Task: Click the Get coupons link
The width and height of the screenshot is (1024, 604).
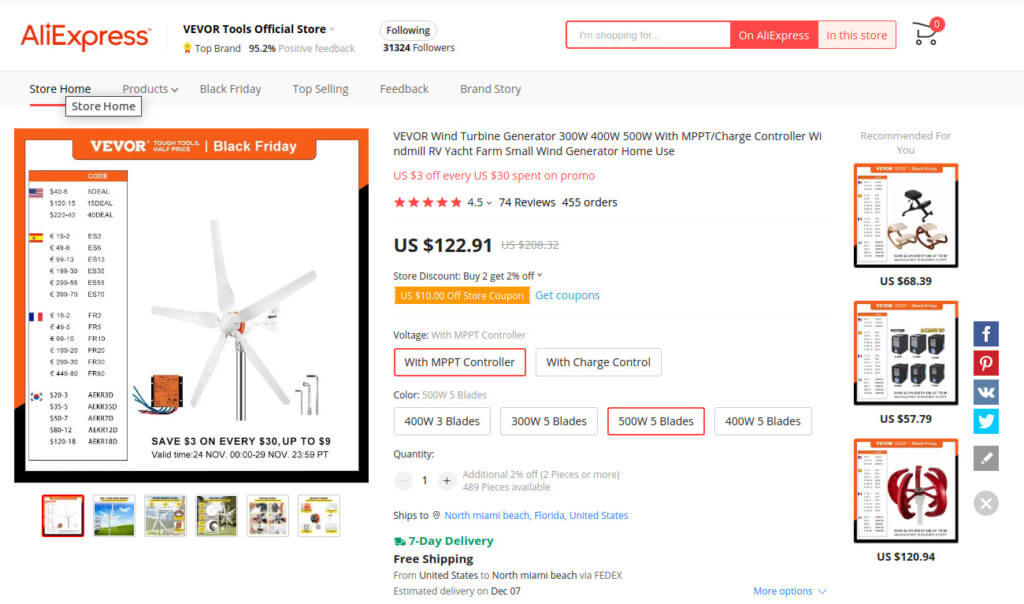Action: (x=567, y=295)
